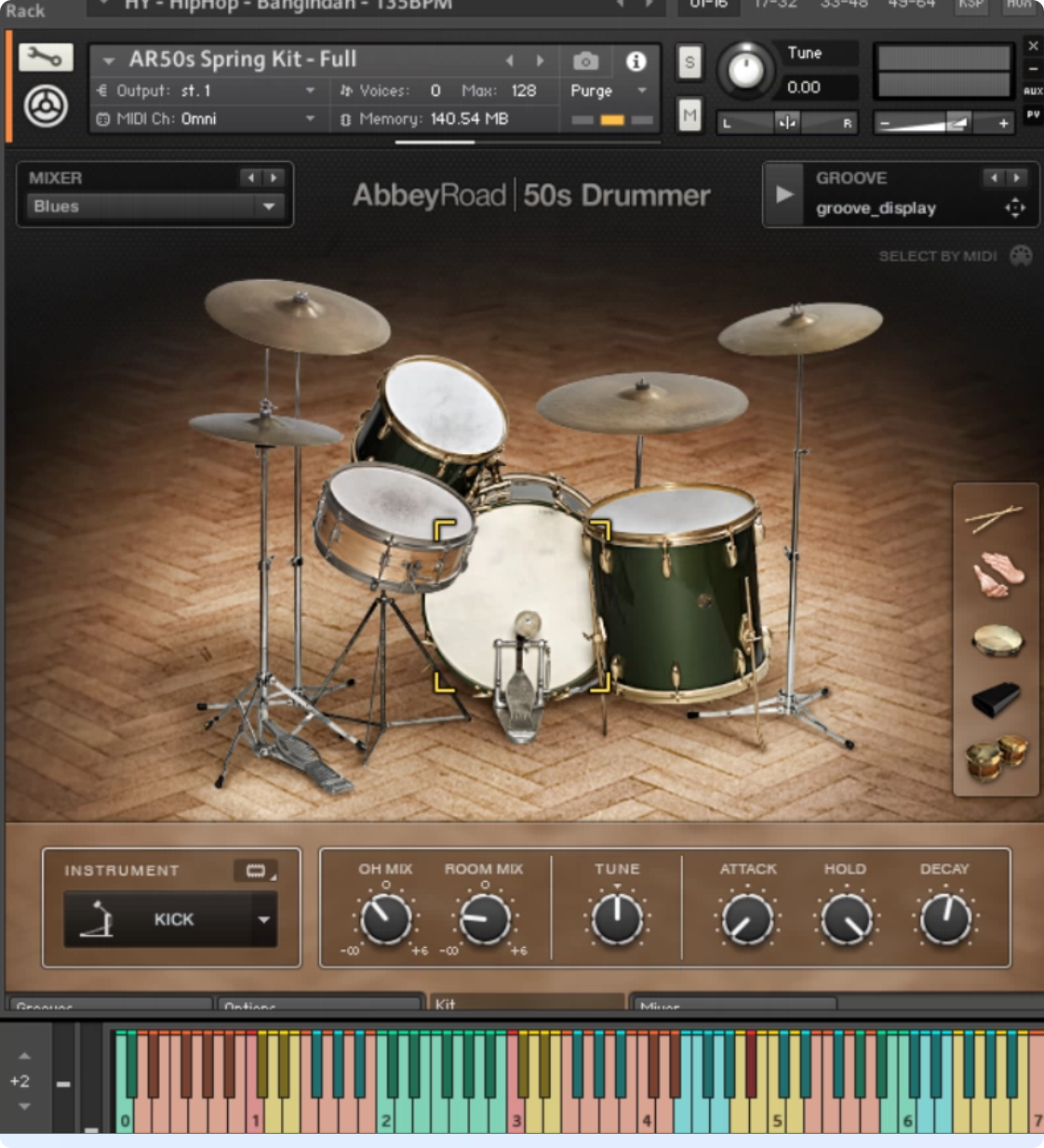Click the instrument volume slider
This screenshot has width=1044, height=1148.
coord(944,123)
